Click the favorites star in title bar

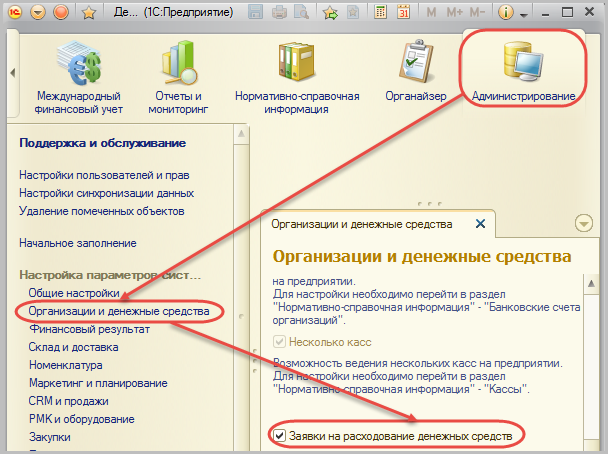point(88,13)
